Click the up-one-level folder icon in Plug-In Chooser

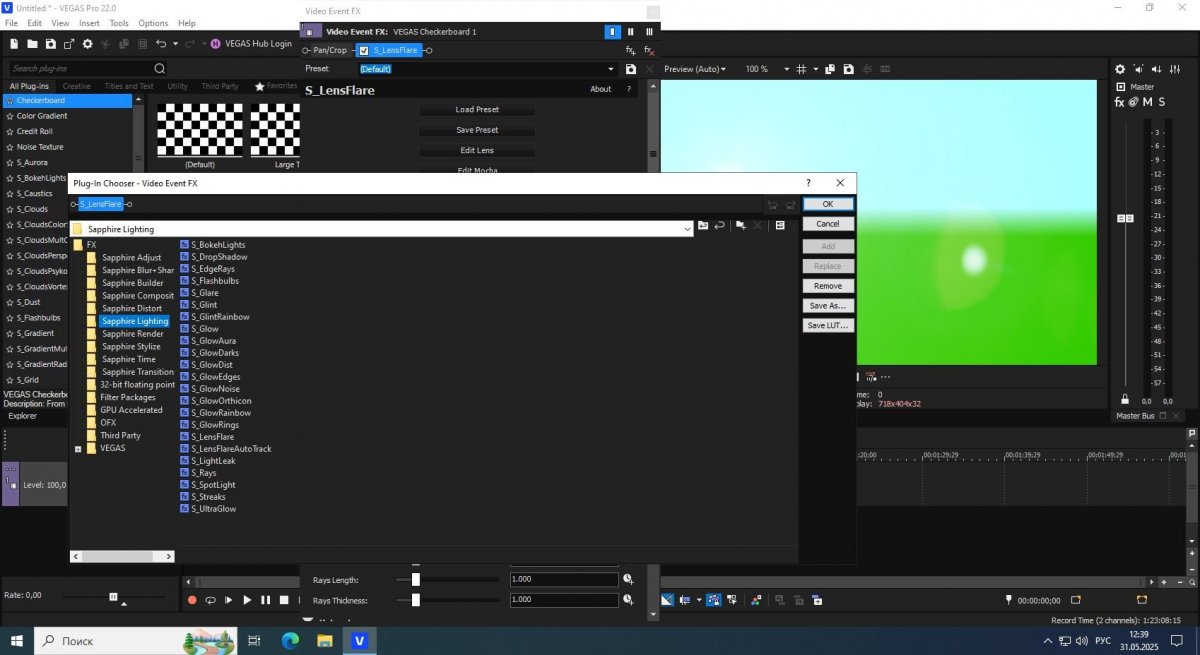click(x=703, y=225)
